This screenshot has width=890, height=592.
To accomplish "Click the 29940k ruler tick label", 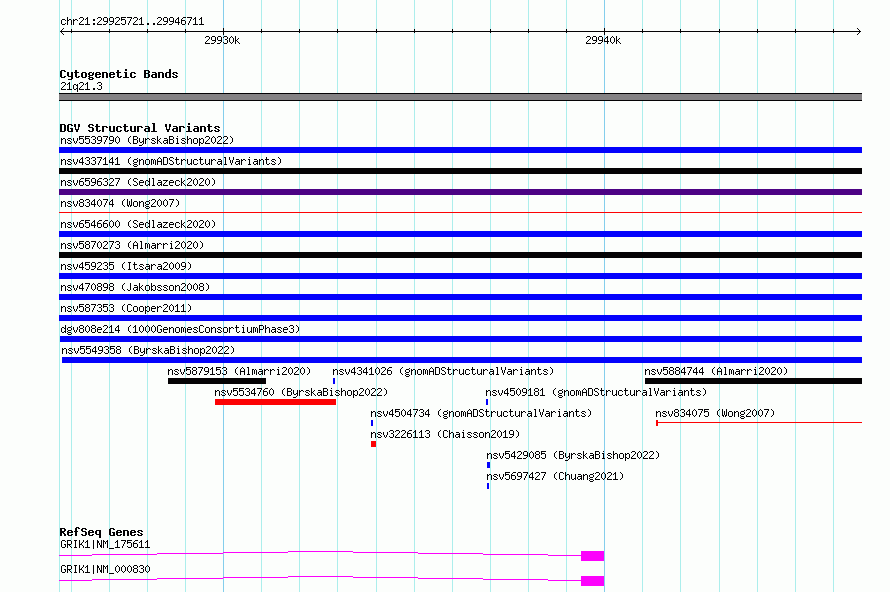I will tap(603, 40).
